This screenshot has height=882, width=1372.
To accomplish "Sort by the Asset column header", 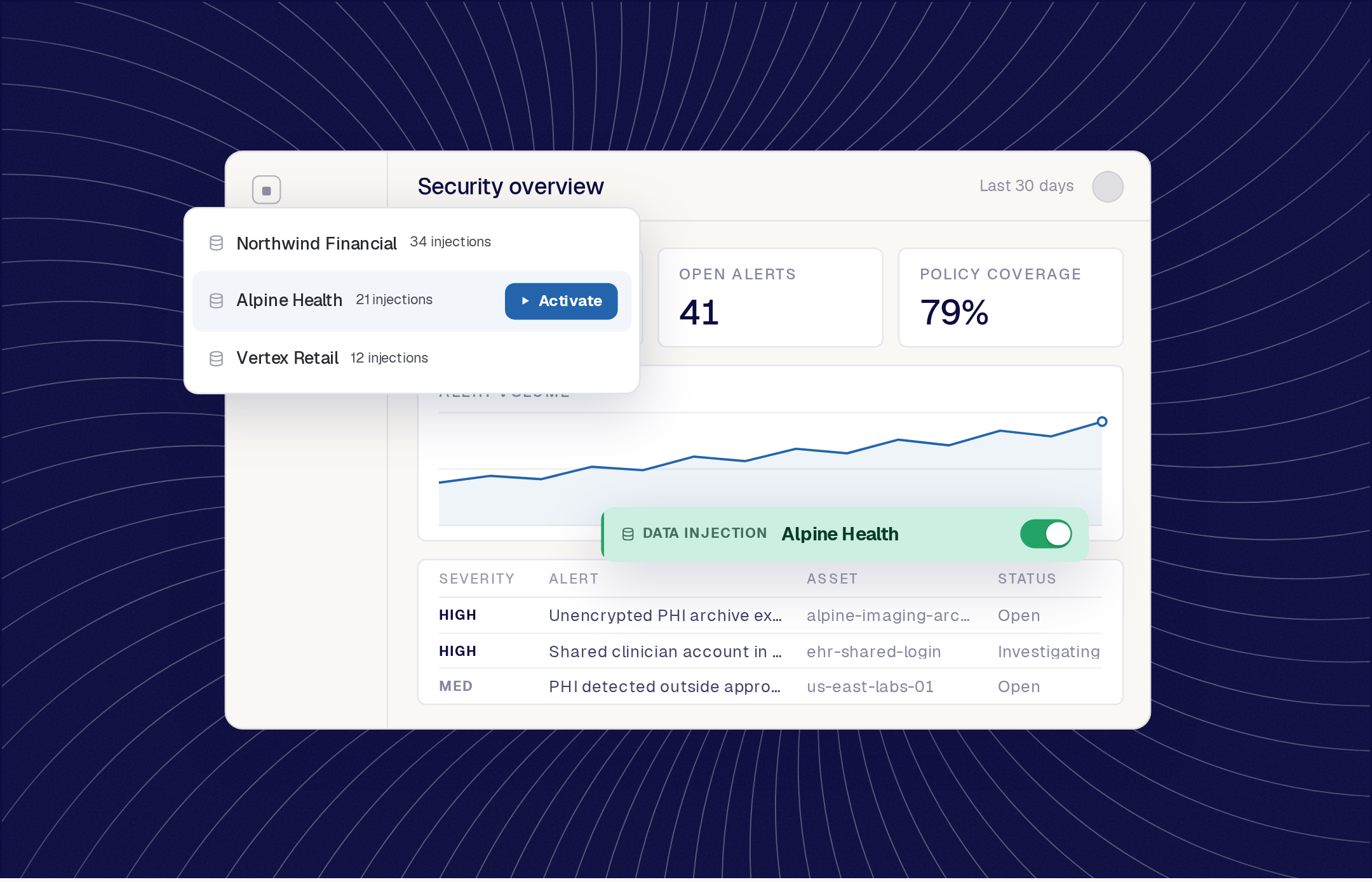I will click(832, 579).
